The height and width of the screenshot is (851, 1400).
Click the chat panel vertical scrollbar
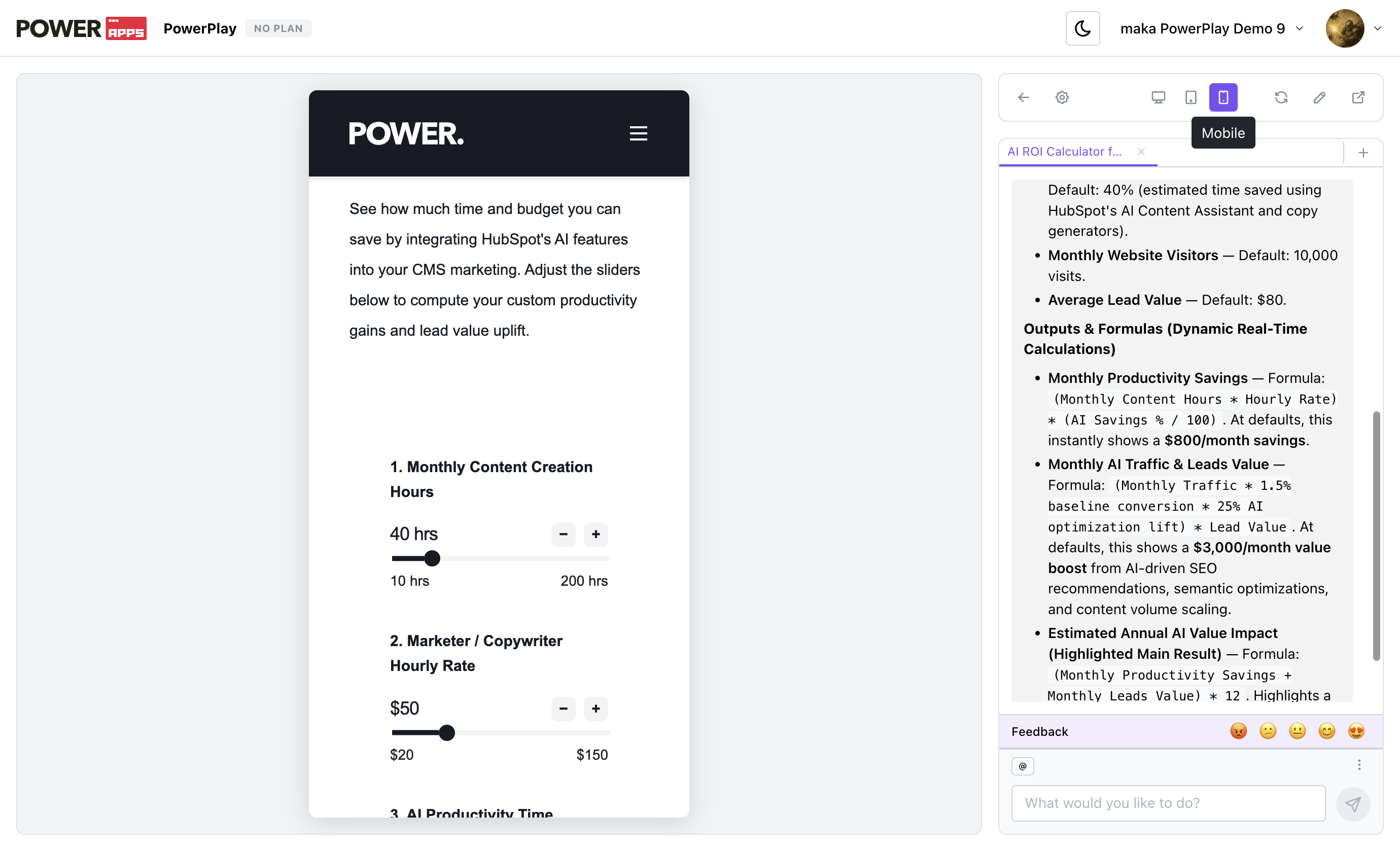(x=1377, y=536)
